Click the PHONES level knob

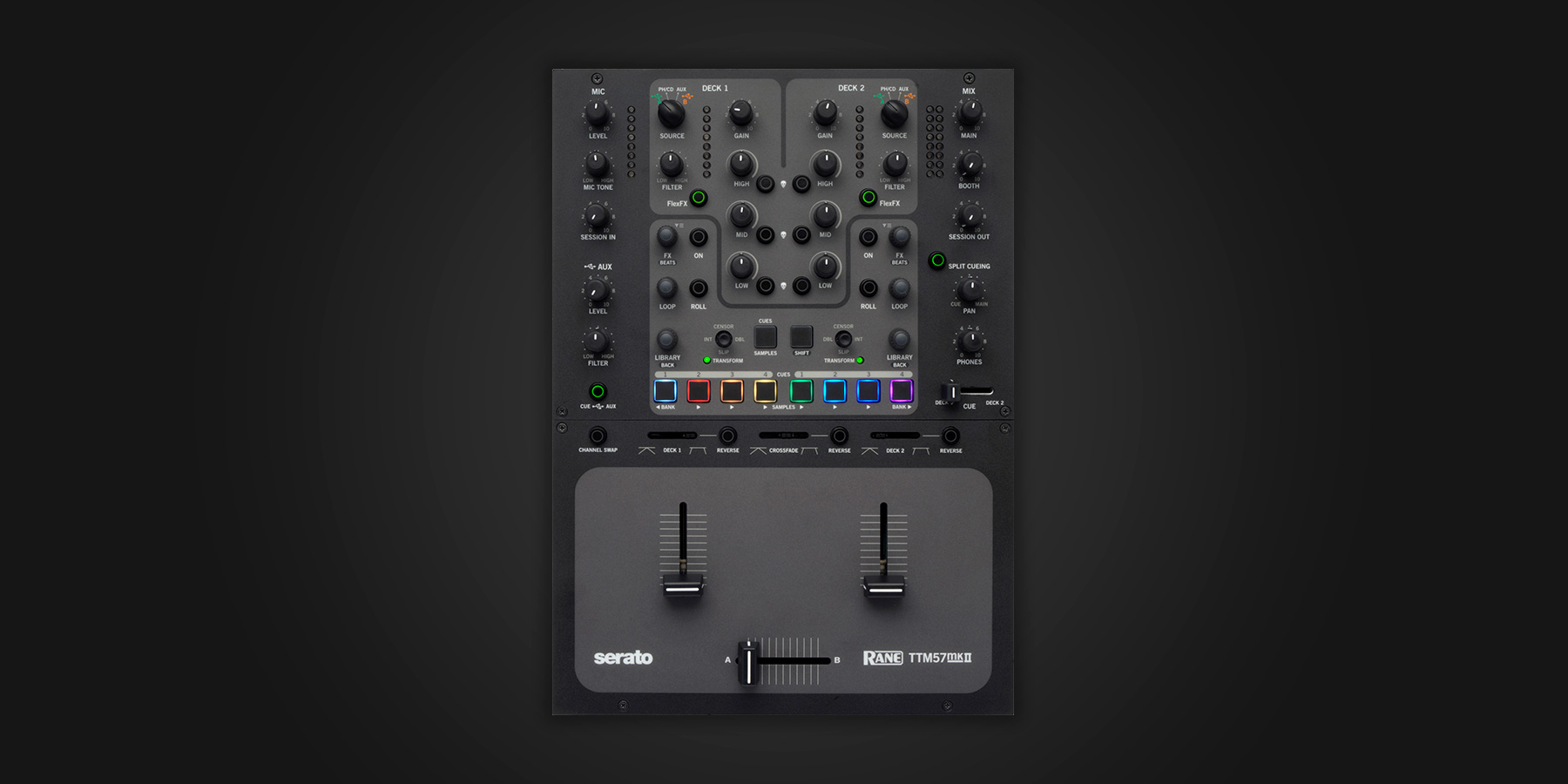pos(970,340)
